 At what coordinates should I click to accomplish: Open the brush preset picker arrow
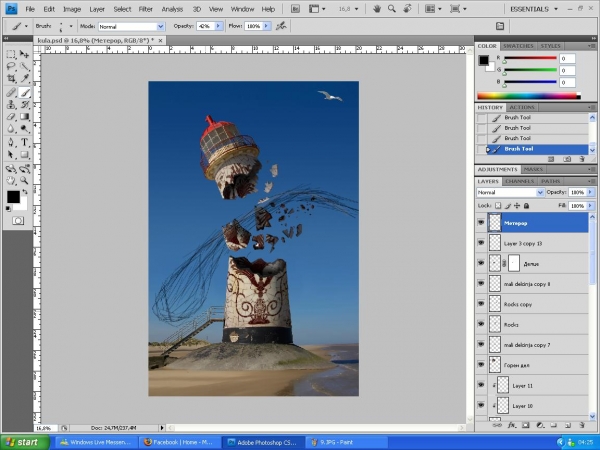tap(71, 26)
